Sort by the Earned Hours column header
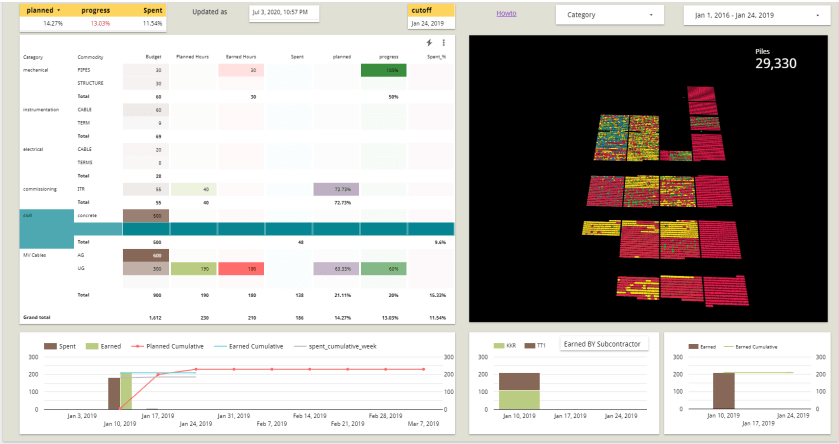The height and width of the screenshot is (444, 839). point(241,57)
